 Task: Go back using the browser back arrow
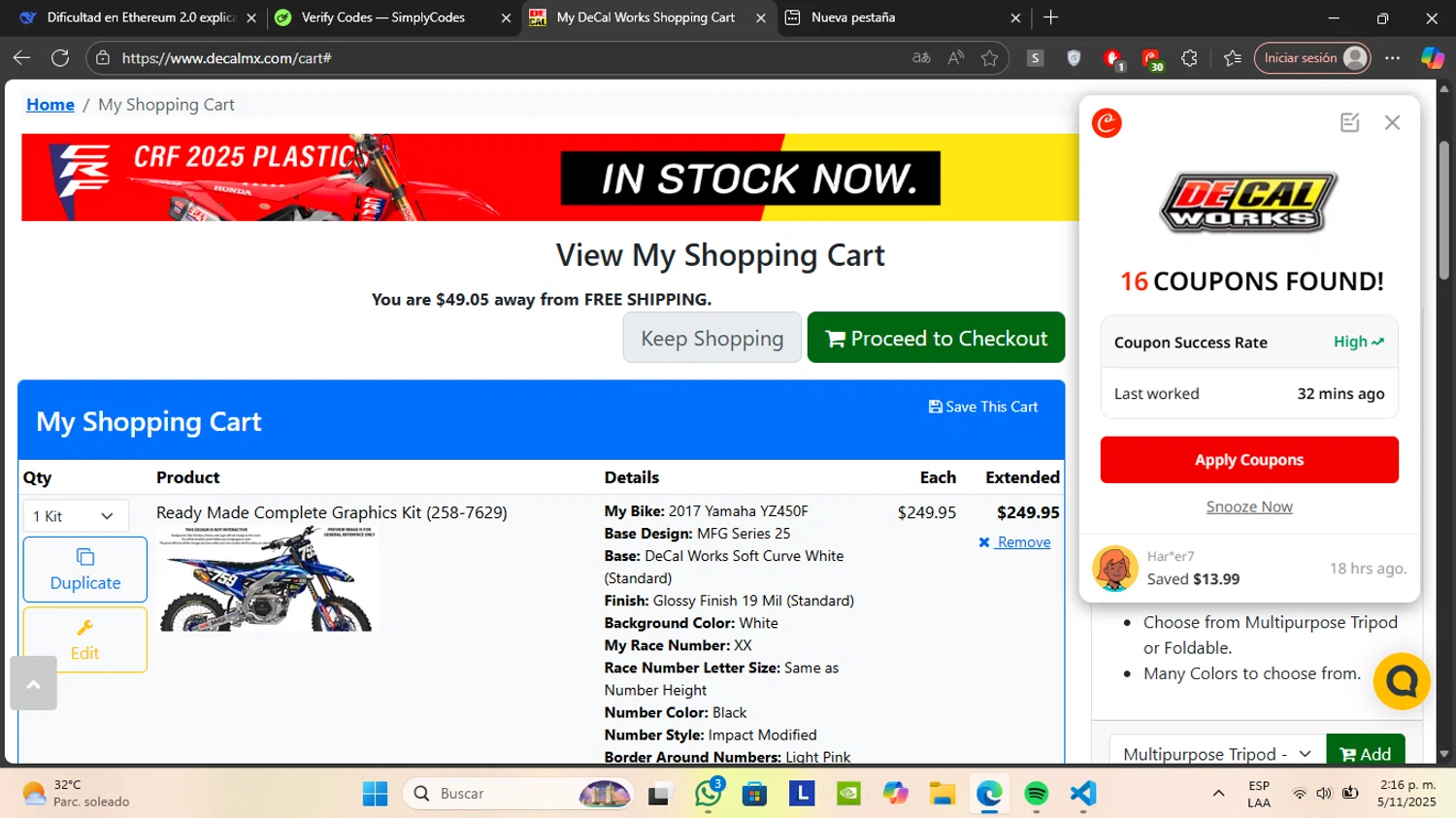[x=21, y=58]
